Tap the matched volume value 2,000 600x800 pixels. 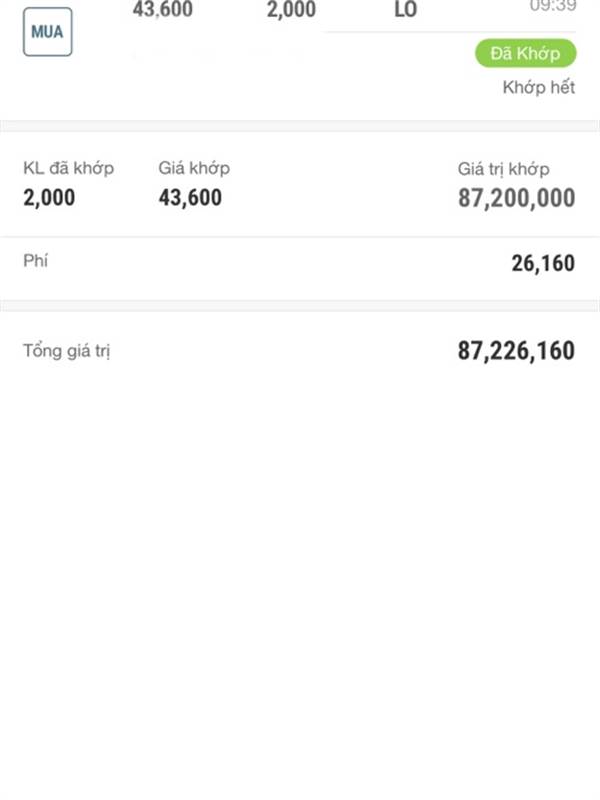49,197
